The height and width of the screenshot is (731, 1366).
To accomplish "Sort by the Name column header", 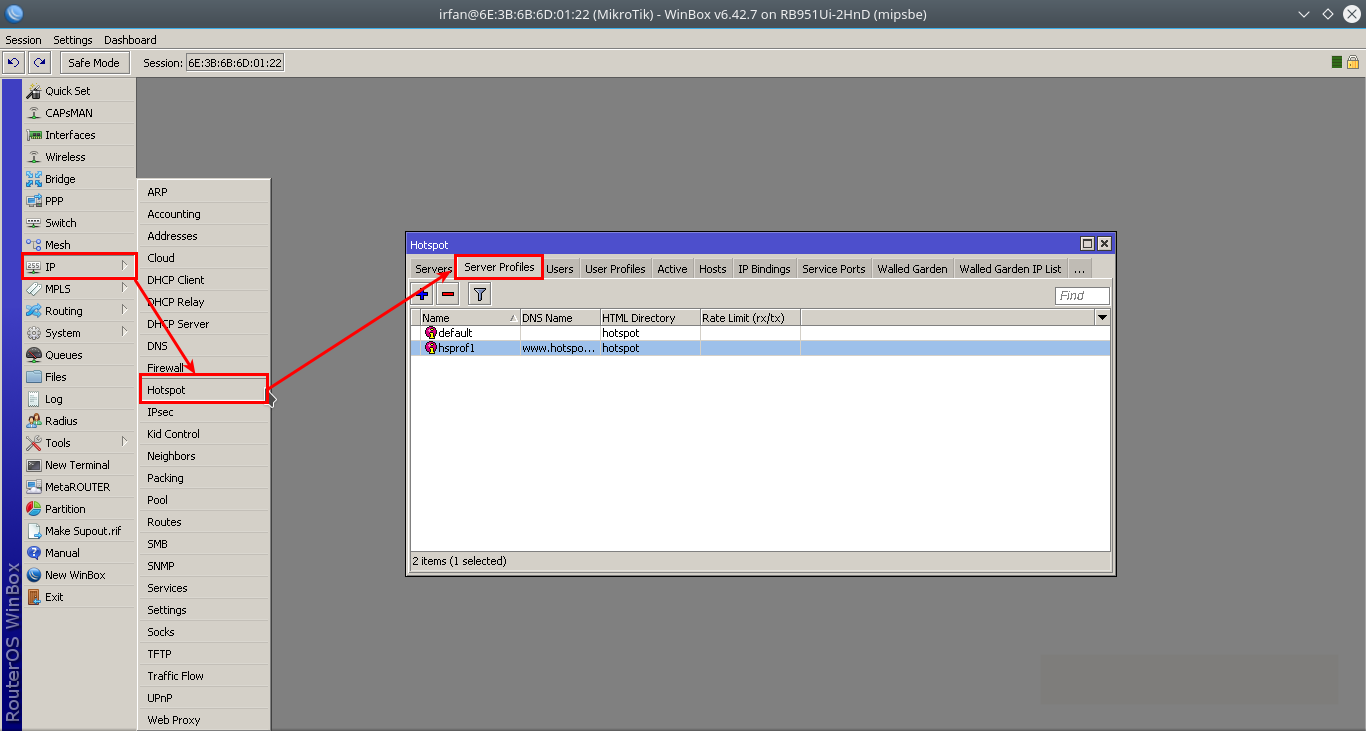I will tap(470, 318).
